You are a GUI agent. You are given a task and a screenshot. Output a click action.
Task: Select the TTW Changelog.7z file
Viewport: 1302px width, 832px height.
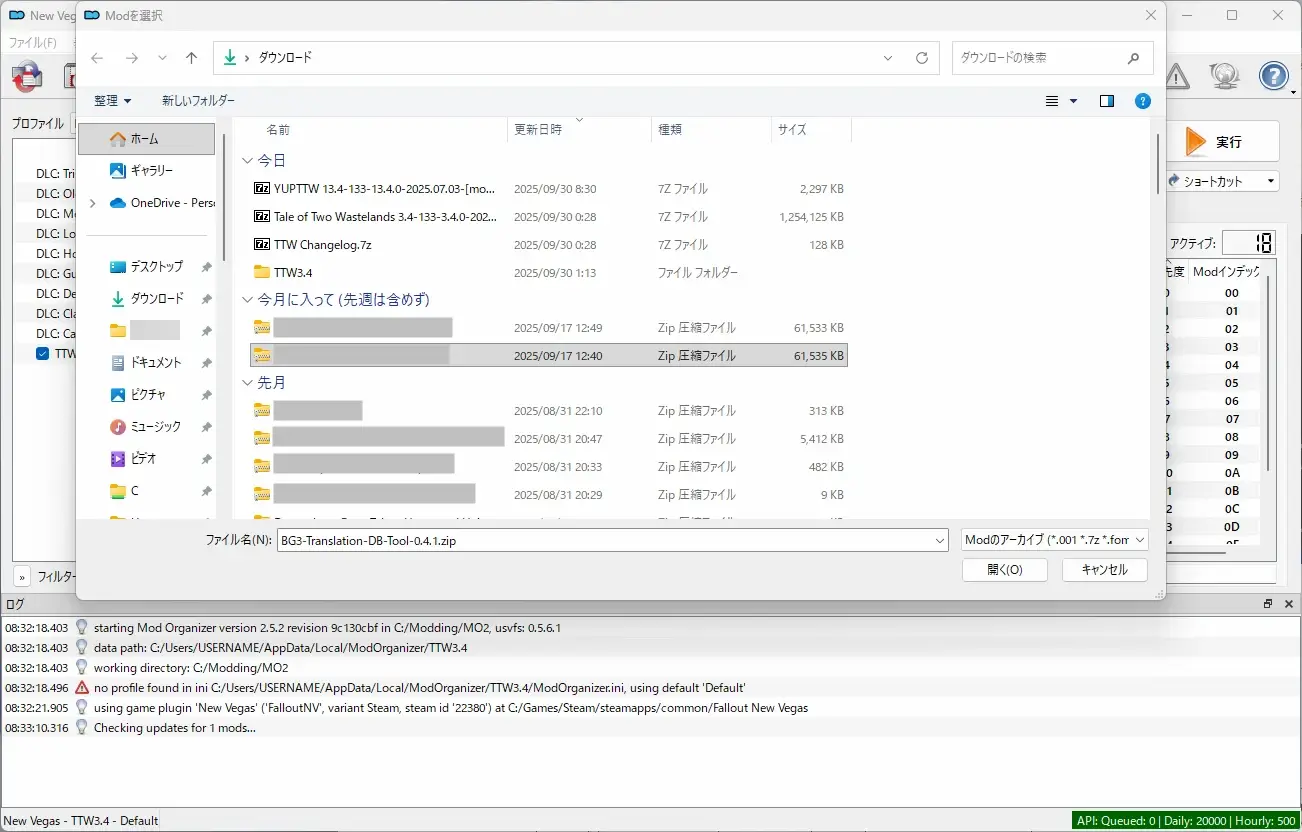[322, 245]
